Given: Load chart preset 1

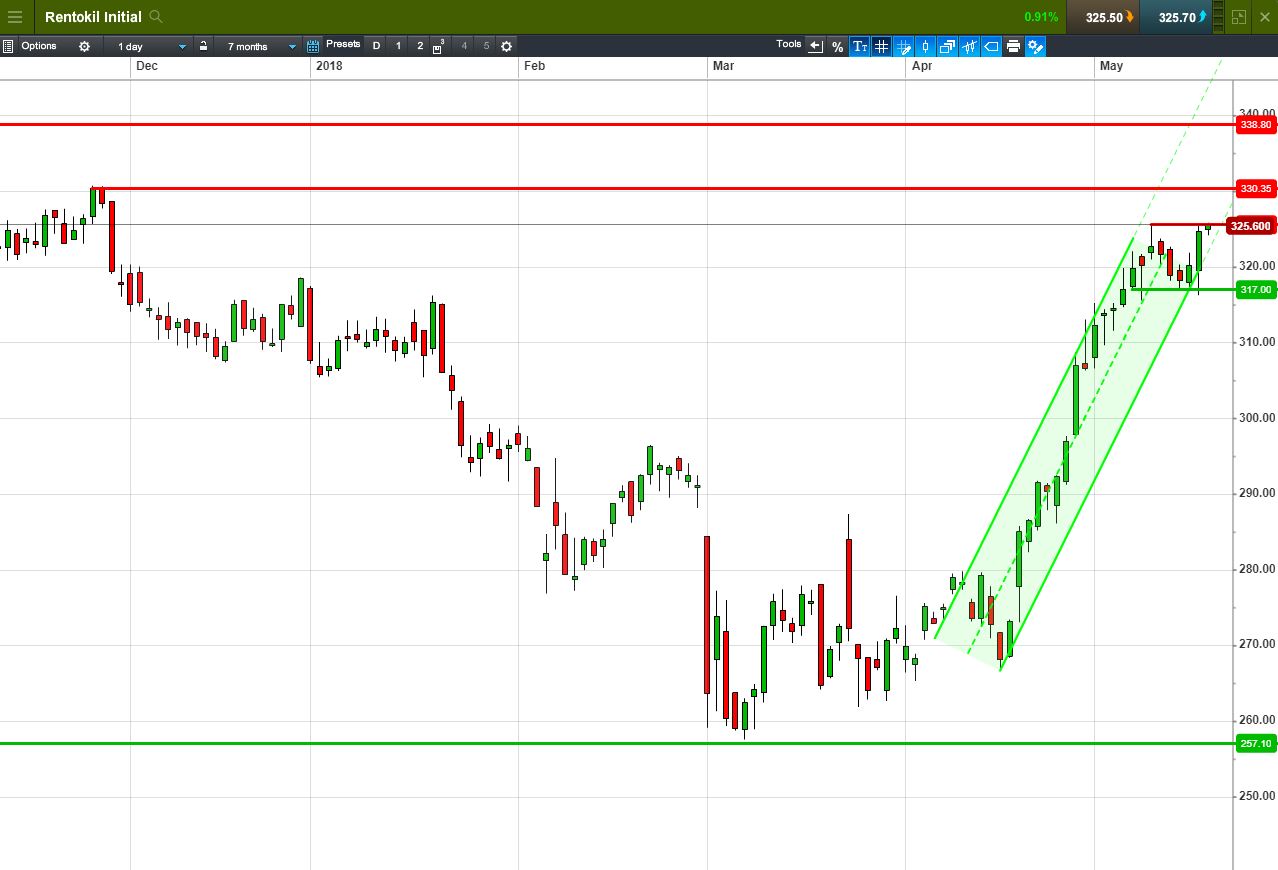Looking at the screenshot, I should click(398, 46).
